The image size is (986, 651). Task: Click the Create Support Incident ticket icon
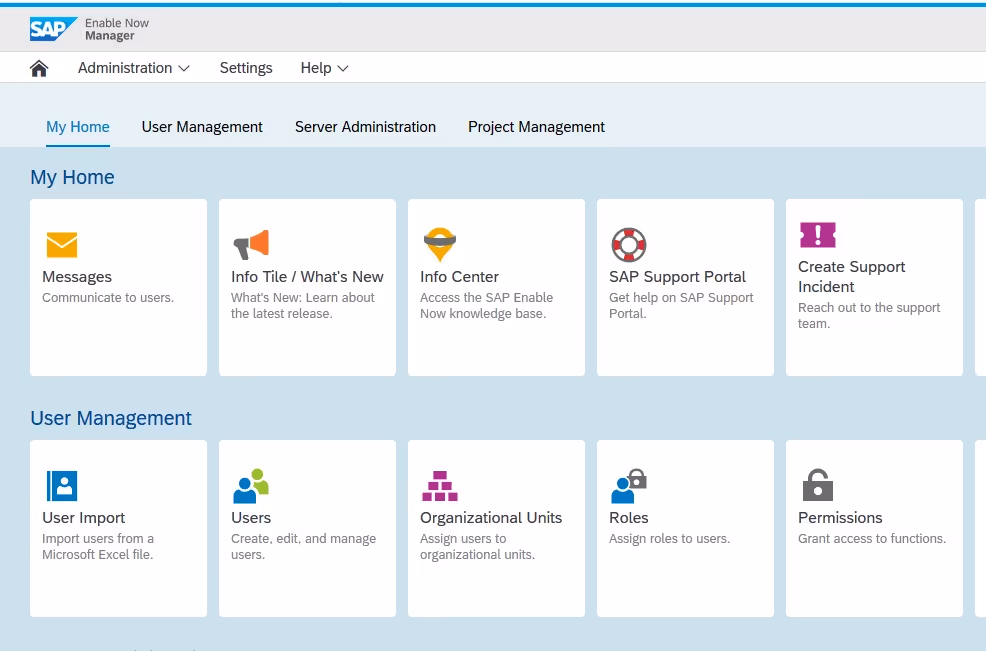point(817,235)
